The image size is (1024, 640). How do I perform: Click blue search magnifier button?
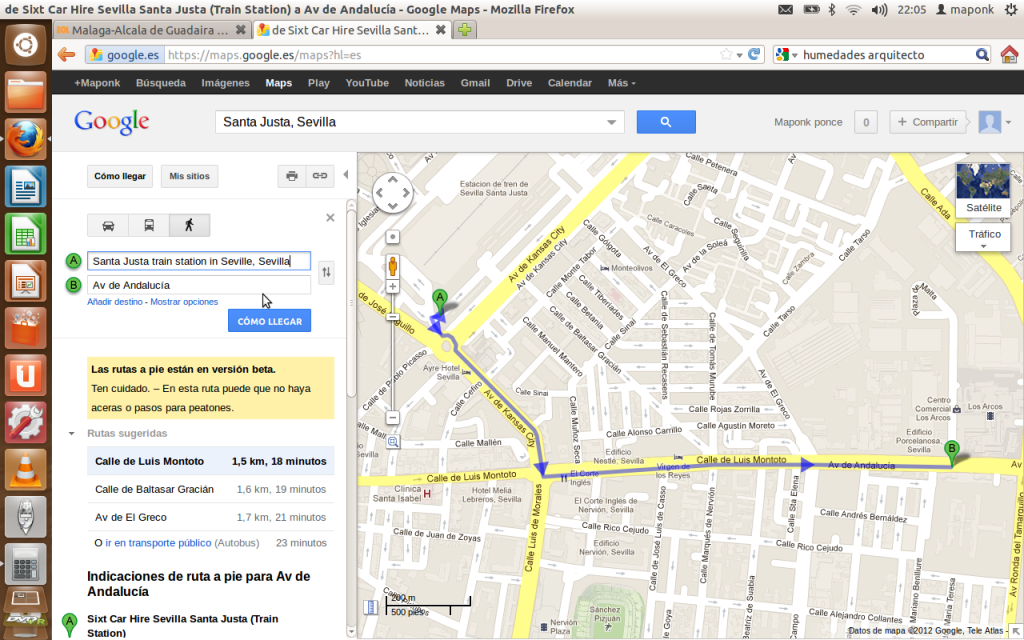[666, 122]
